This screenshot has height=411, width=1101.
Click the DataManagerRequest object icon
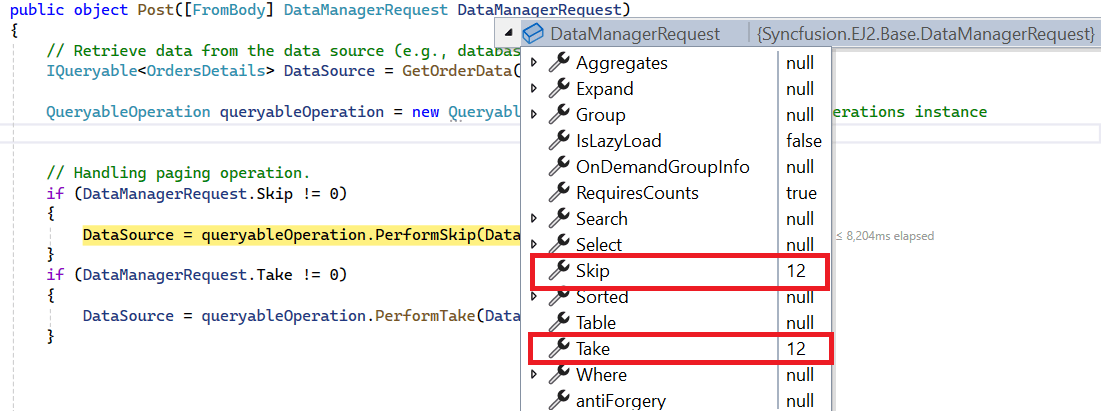(x=533, y=34)
